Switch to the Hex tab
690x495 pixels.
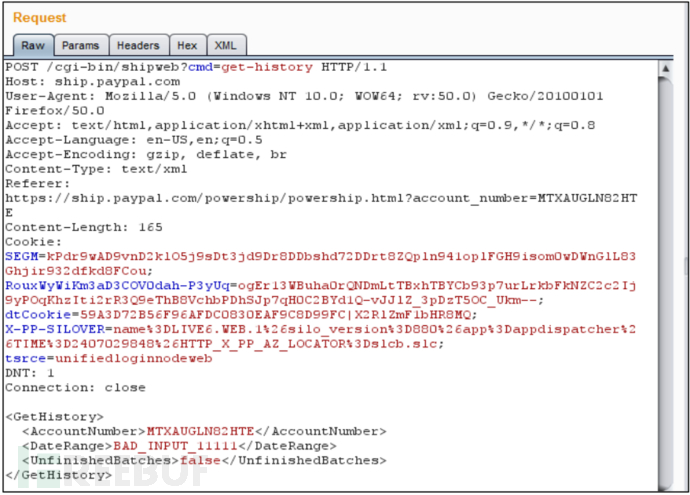[187, 45]
